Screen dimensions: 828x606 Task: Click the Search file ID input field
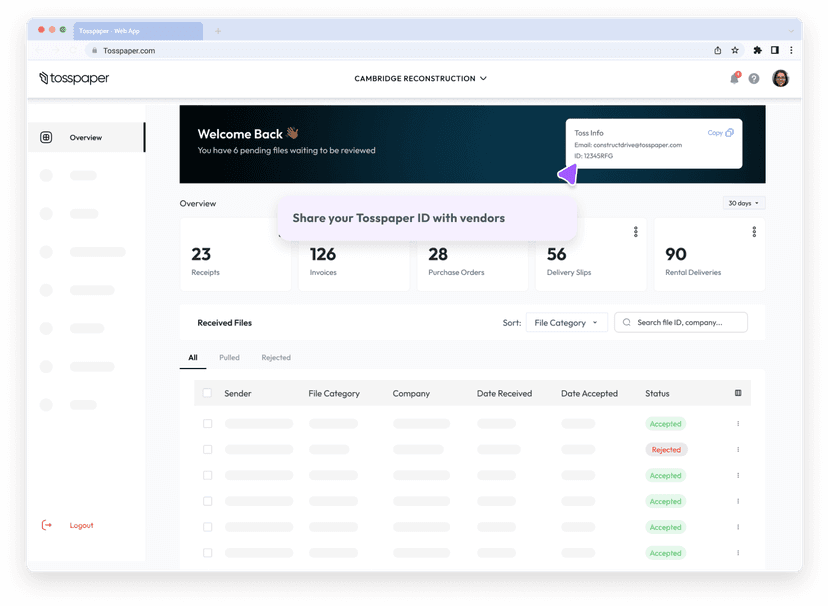coord(681,322)
